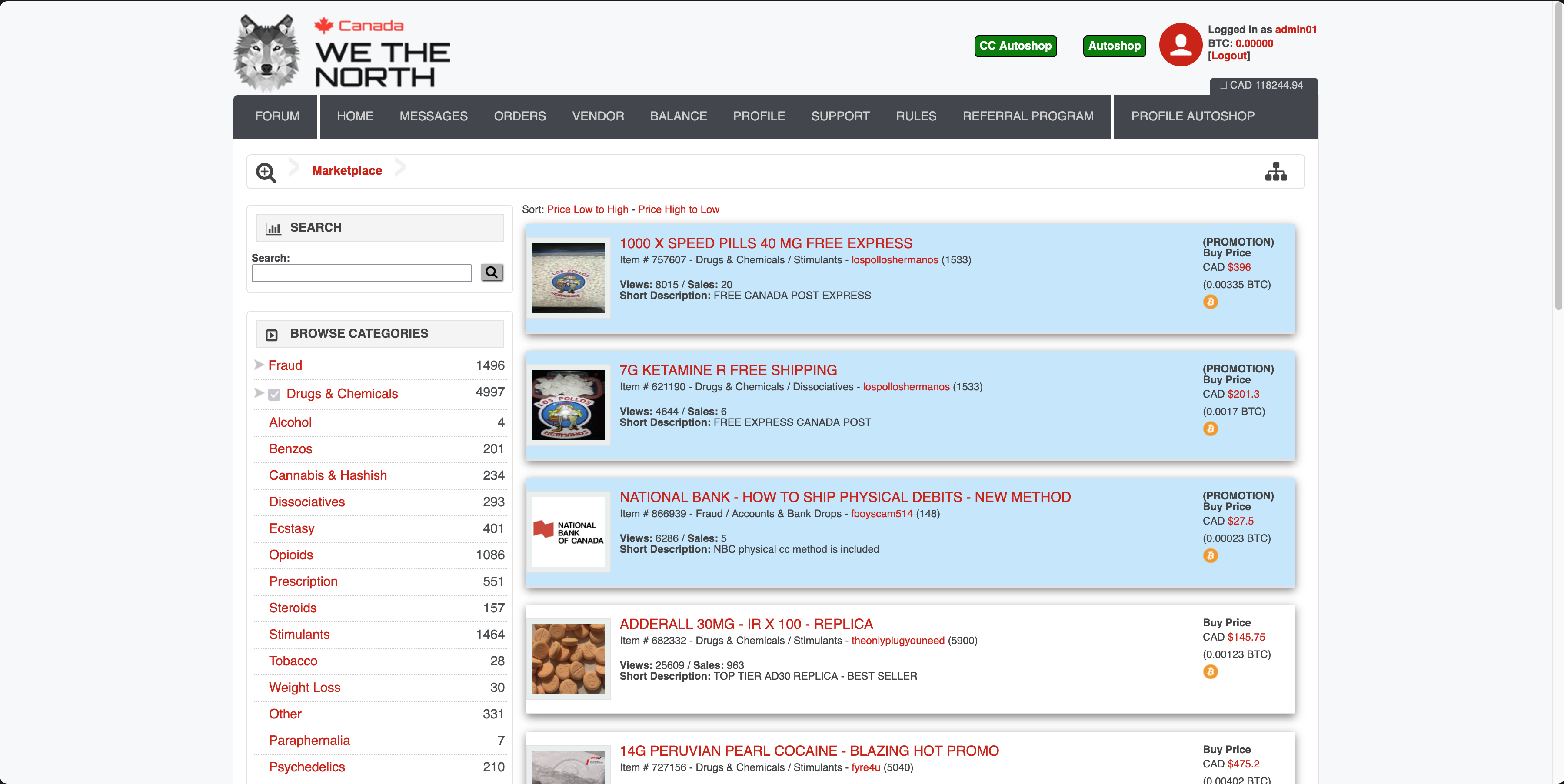Go to the HOME menu item
This screenshot has height=784, width=1564.
(x=355, y=116)
